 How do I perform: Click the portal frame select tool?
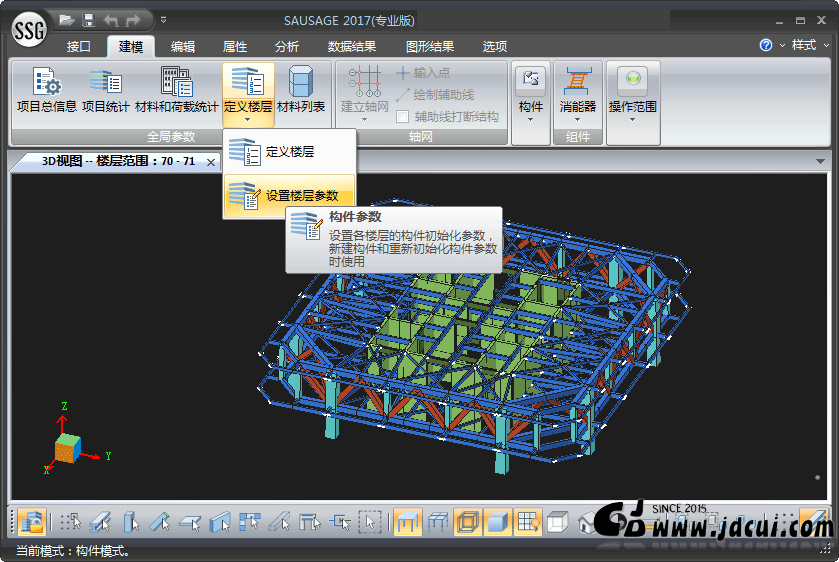pos(310,521)
